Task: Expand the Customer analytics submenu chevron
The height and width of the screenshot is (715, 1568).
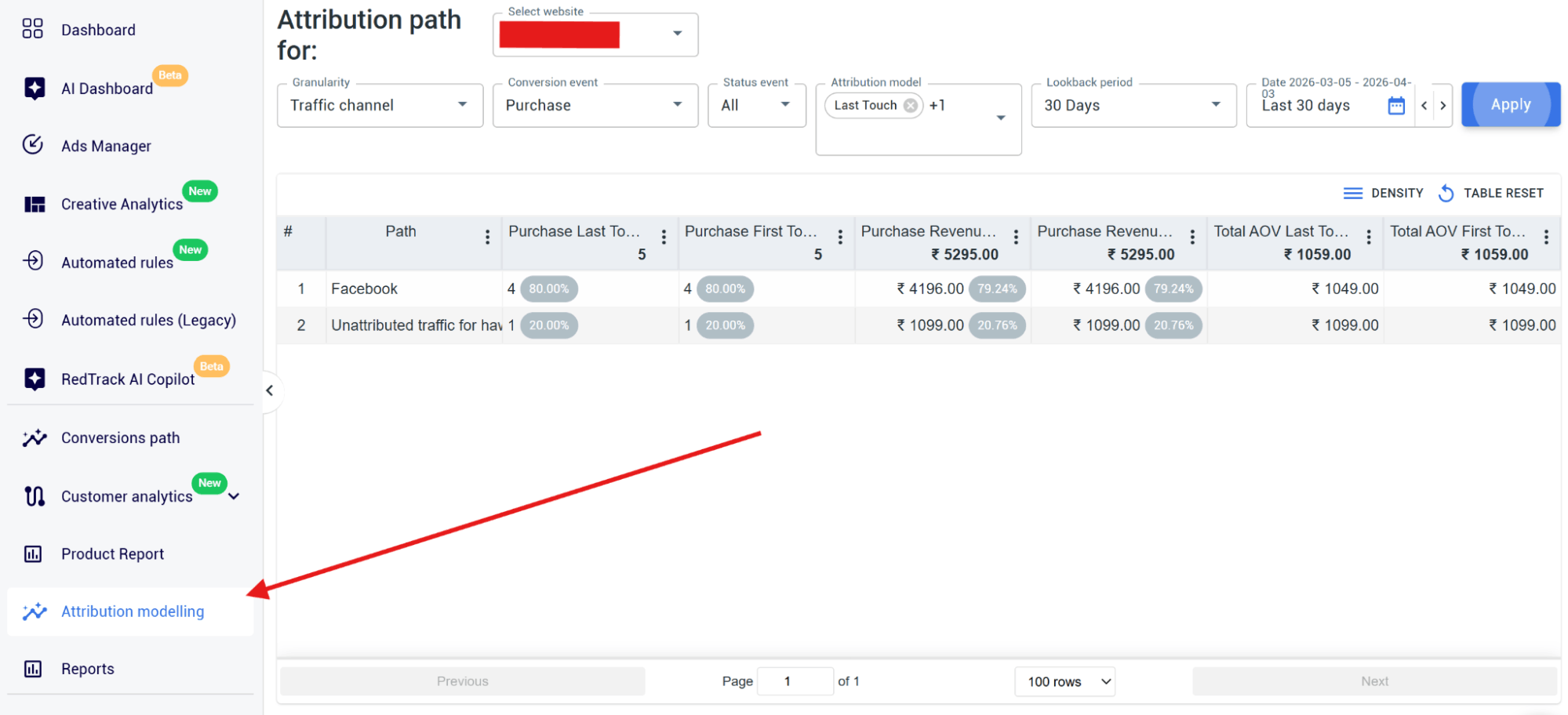Action: point(234,496)
